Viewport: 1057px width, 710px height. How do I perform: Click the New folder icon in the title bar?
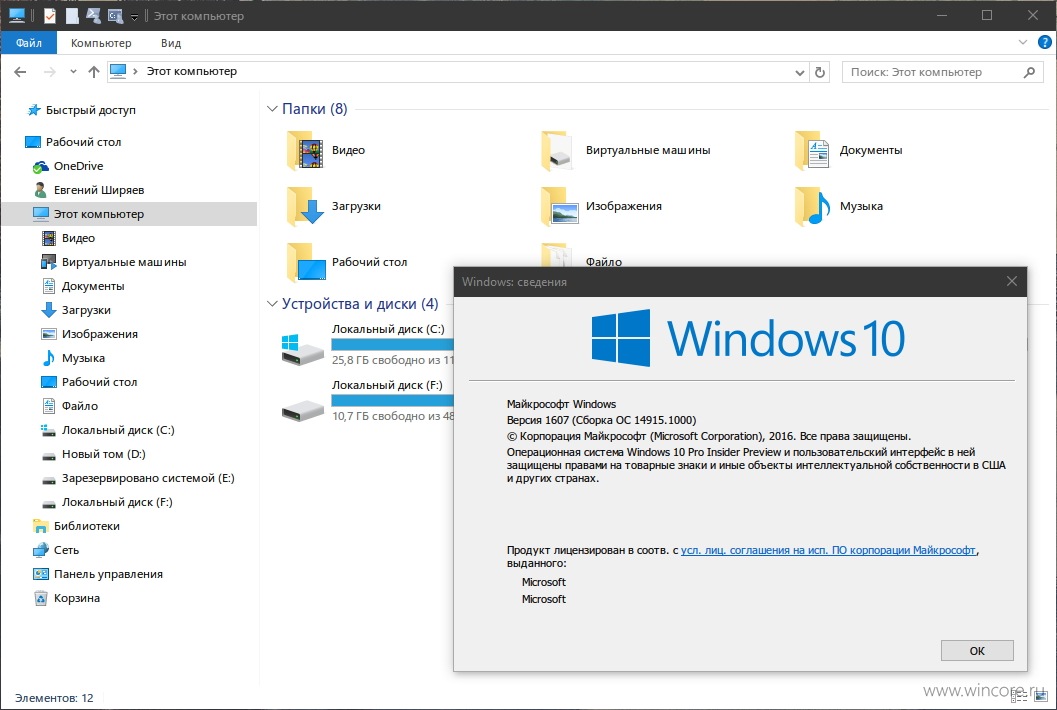click(71, 16)
